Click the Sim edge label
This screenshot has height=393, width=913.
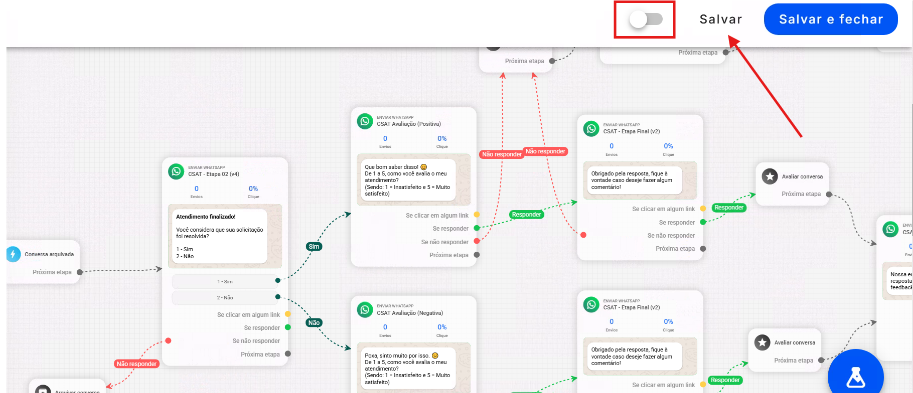coord(314,247)
